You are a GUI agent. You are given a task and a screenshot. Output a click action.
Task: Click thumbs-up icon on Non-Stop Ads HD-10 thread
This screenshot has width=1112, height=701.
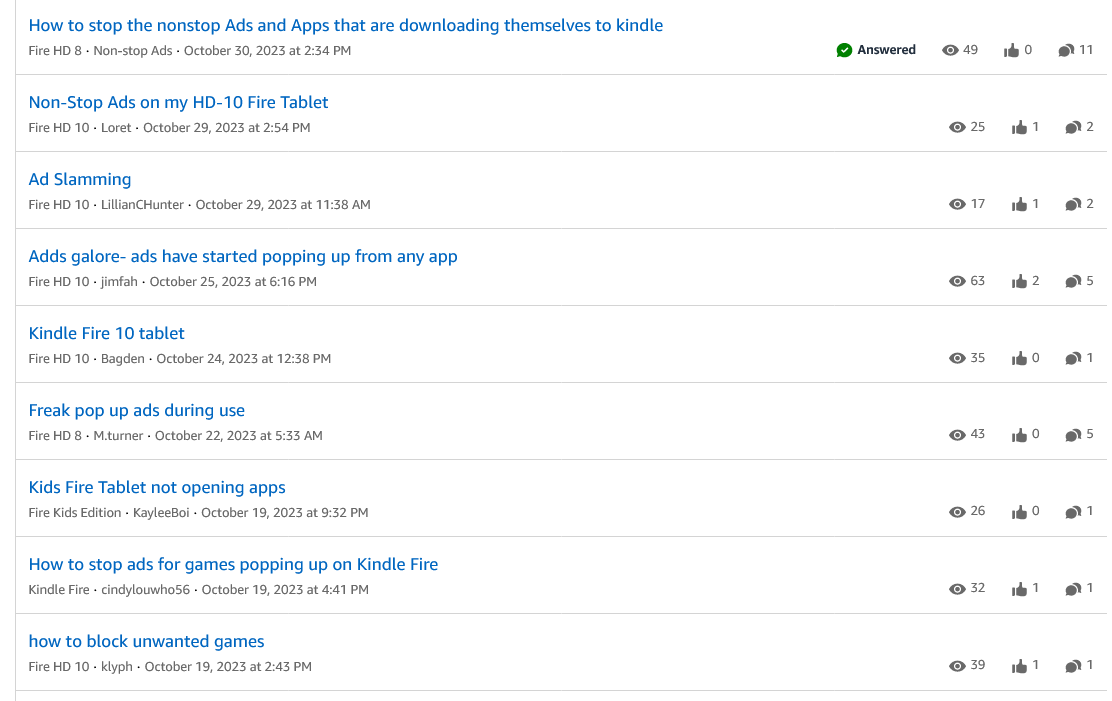[x=1019, y=127]
